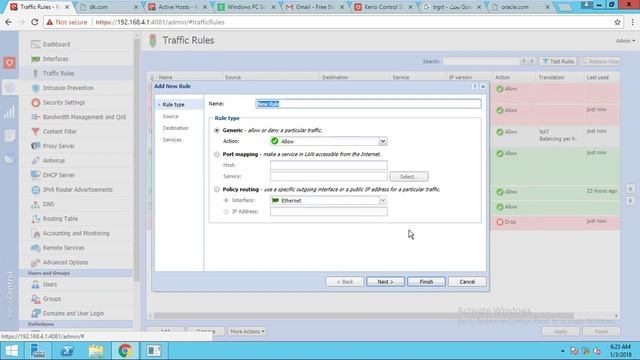Open the Remote Services icon
Viewport: 640px width, 360px height.
coord(36,248)
